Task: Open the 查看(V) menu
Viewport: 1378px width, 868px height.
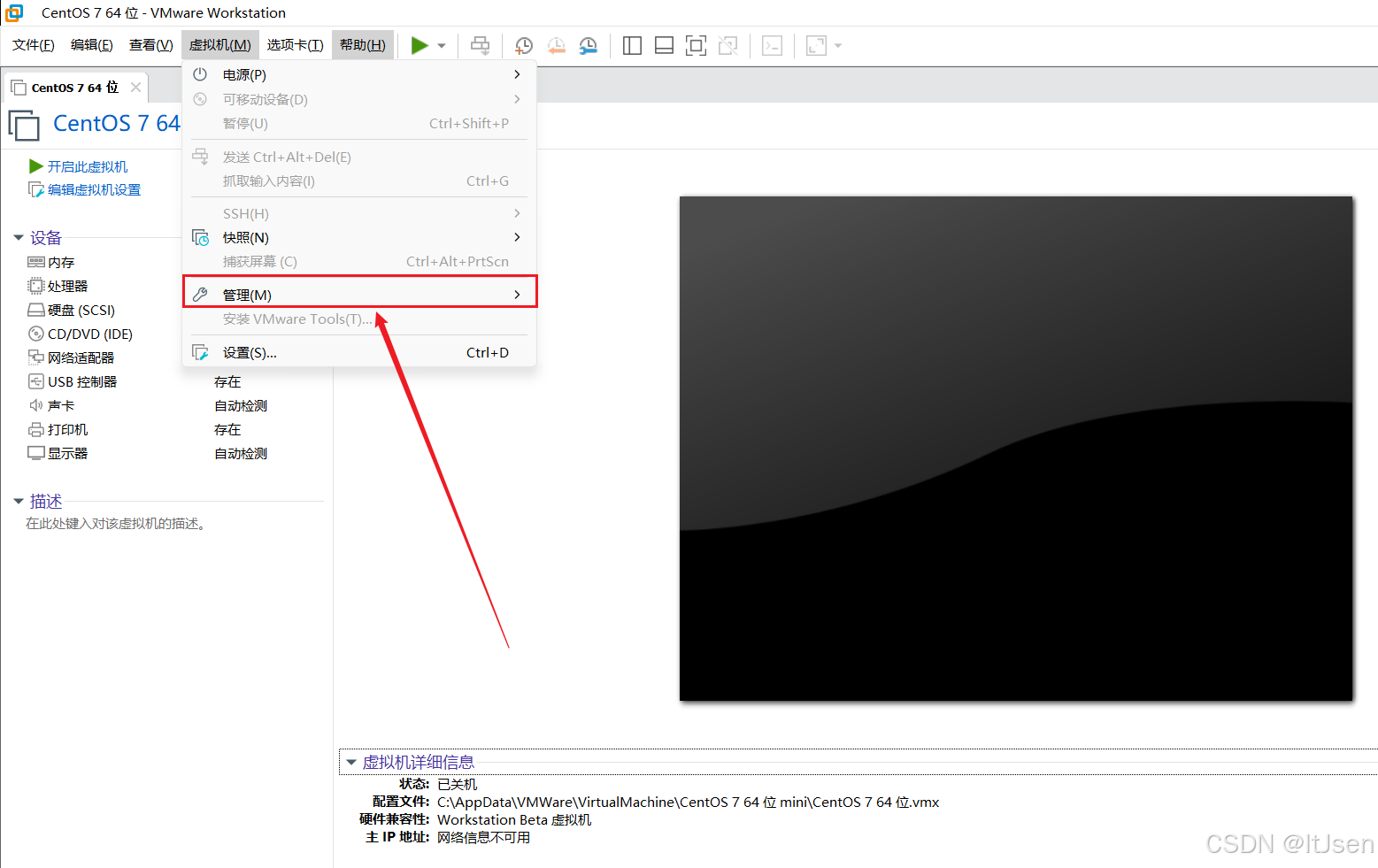Action: click(x=151, y=45)
